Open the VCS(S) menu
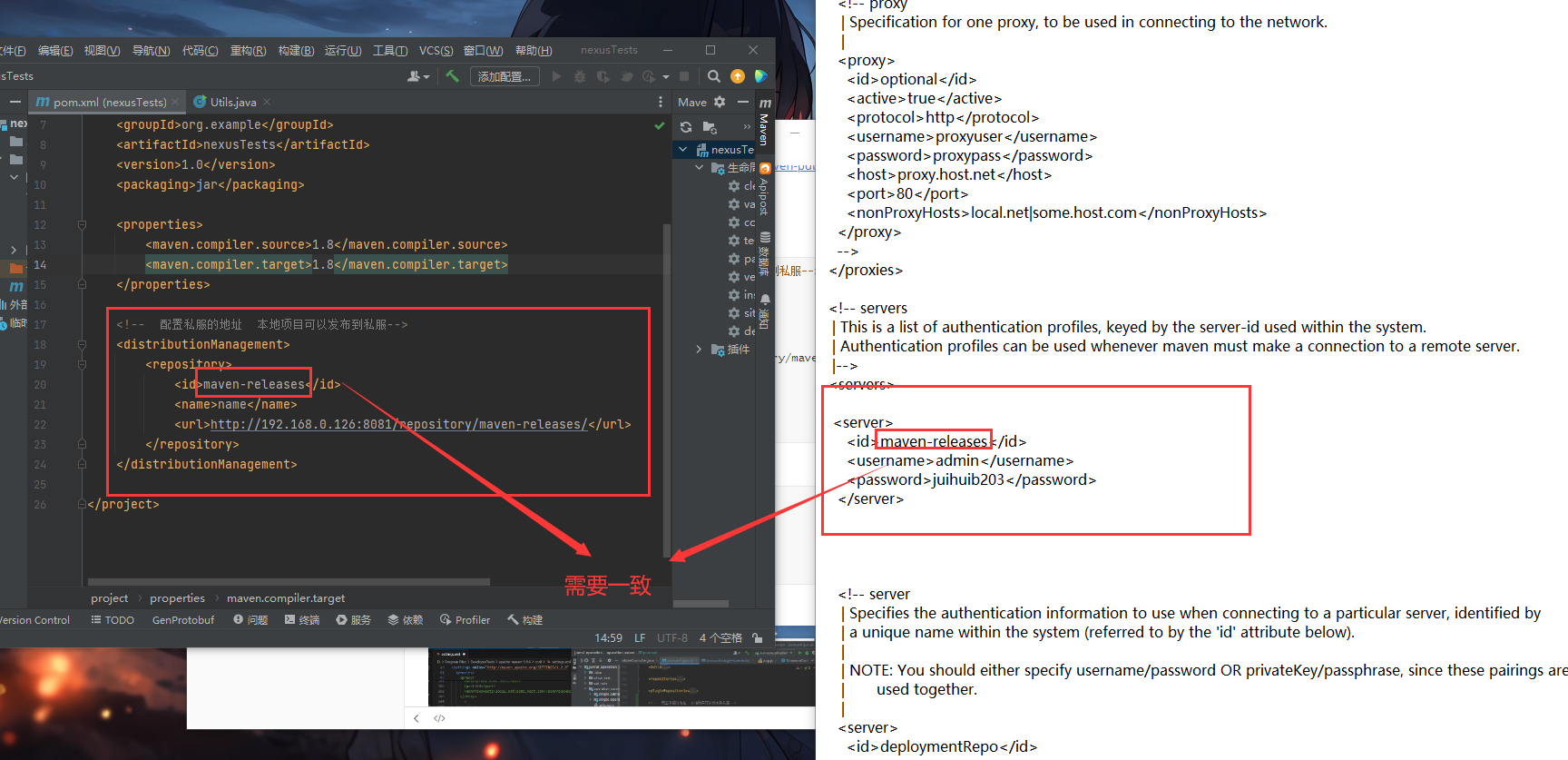Screen dimensions: 1568x760 (x=436, y=50)
